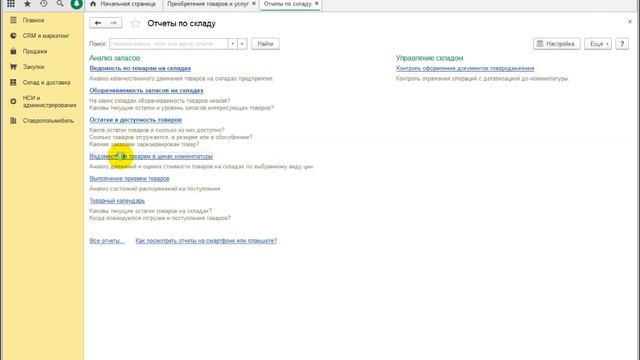Click the Анализ запасов heading
Viewport: 640px width, 360px height.
(114, 58)
